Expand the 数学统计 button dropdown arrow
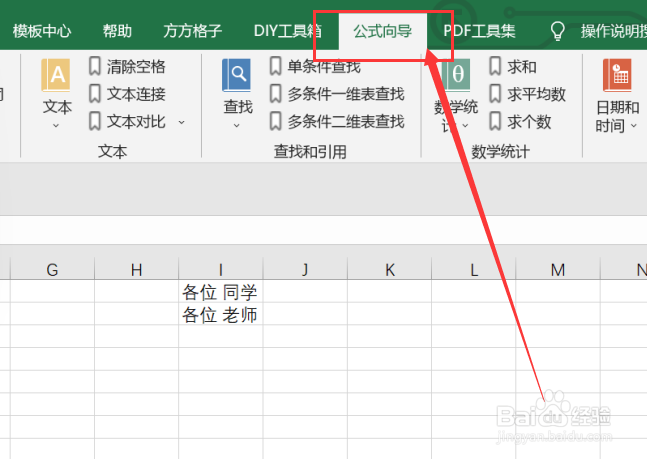The width and height of the screenshot is (647, 459). point(465,125)
